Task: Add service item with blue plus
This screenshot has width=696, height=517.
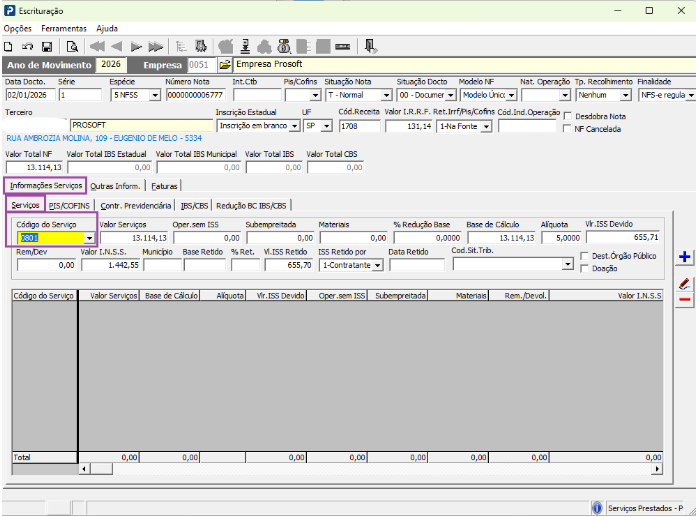Action: coord(684,257)
